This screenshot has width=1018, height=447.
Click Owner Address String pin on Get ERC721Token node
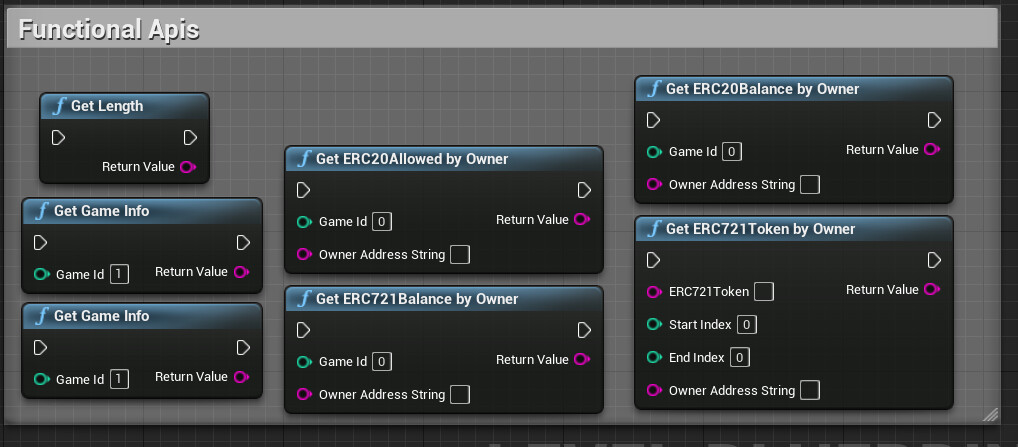point(654,390)
